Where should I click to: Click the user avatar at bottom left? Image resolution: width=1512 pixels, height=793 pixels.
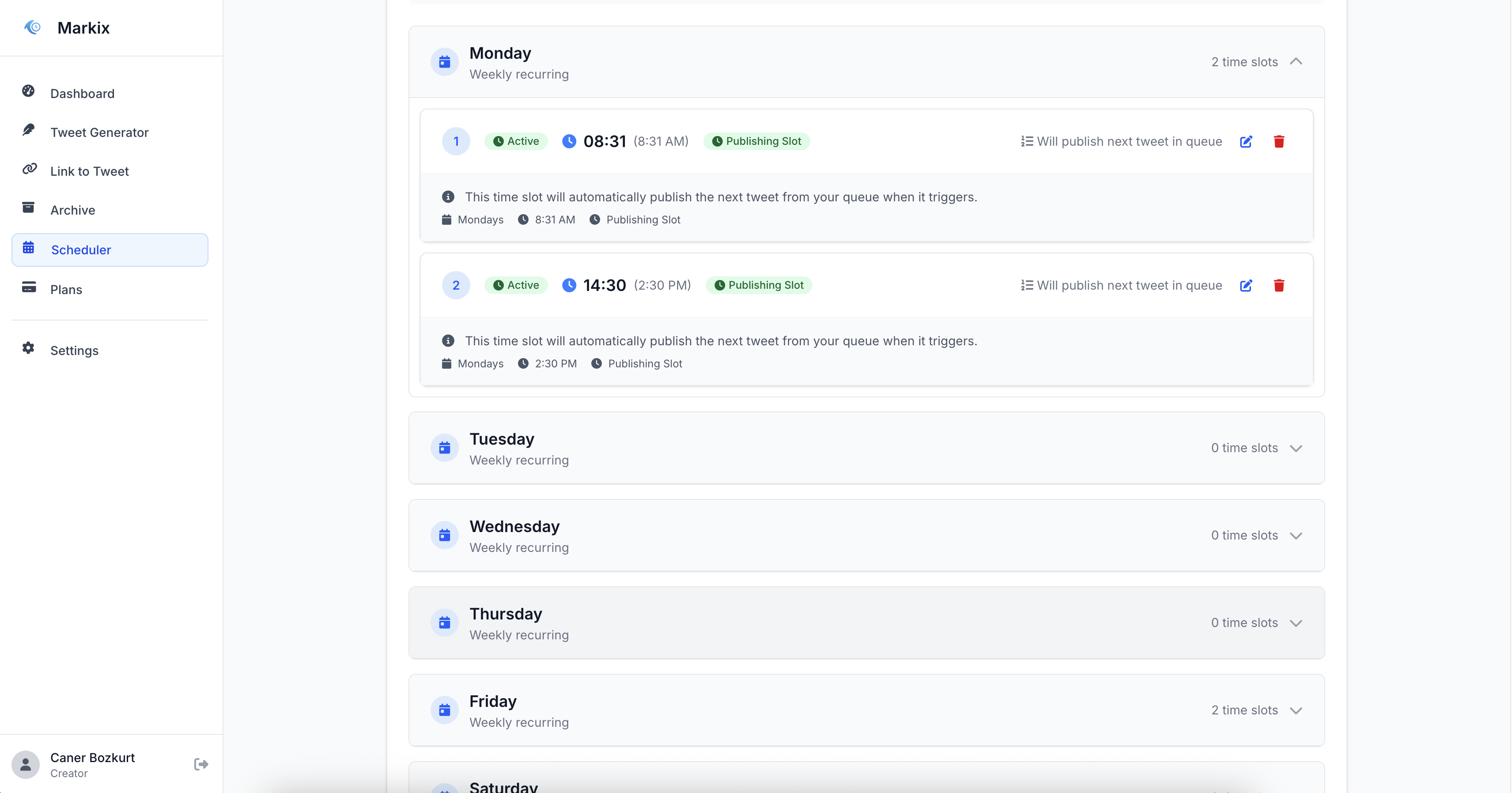26,764
